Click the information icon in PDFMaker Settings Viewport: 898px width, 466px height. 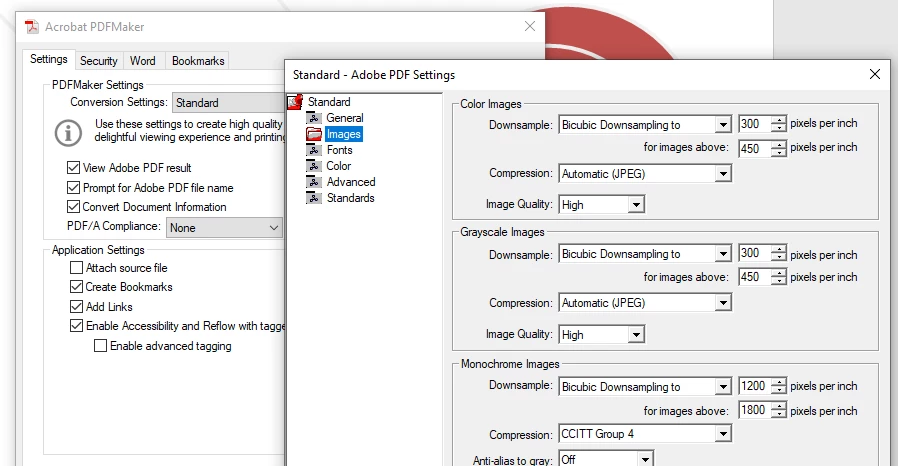(68, 133)
